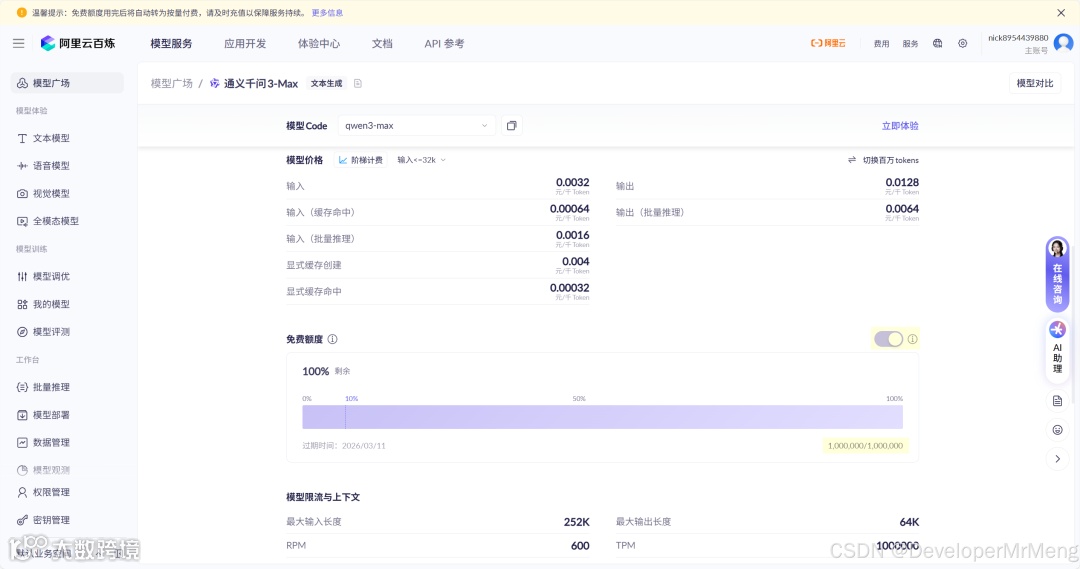Expand the right-side arrow panel

pyautogui.click(x=1057, y=459)
